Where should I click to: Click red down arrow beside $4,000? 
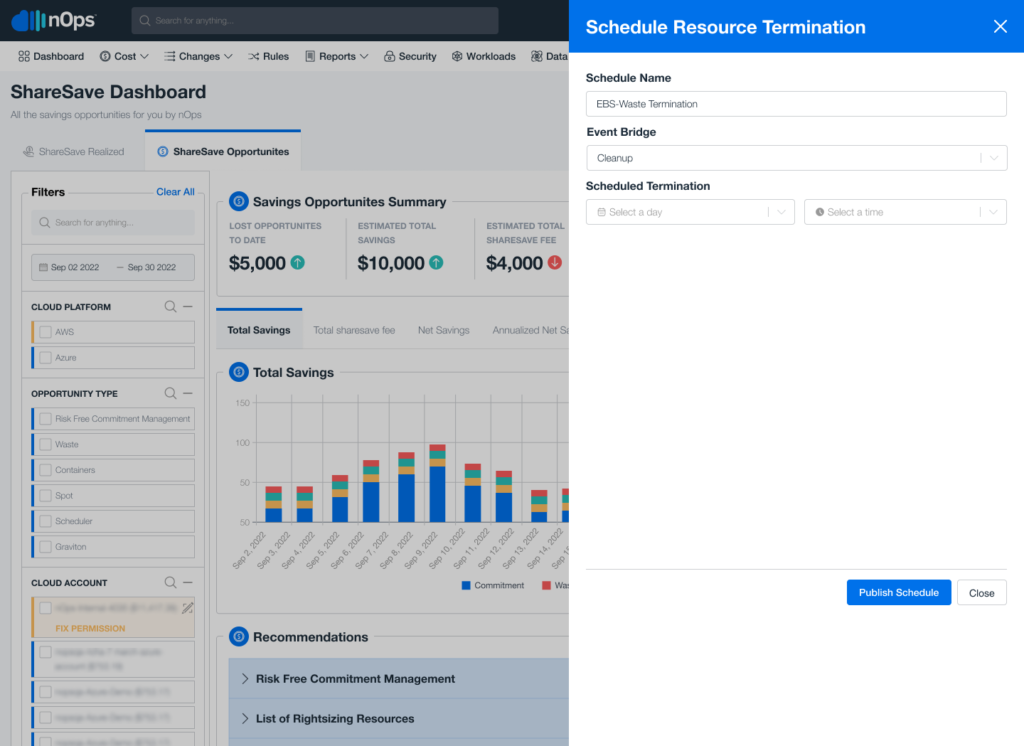click(x=554, y=263)
